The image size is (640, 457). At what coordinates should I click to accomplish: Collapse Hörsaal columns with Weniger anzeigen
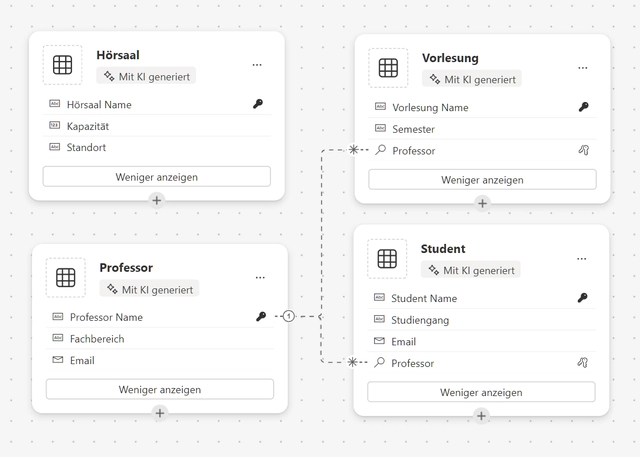157,177
